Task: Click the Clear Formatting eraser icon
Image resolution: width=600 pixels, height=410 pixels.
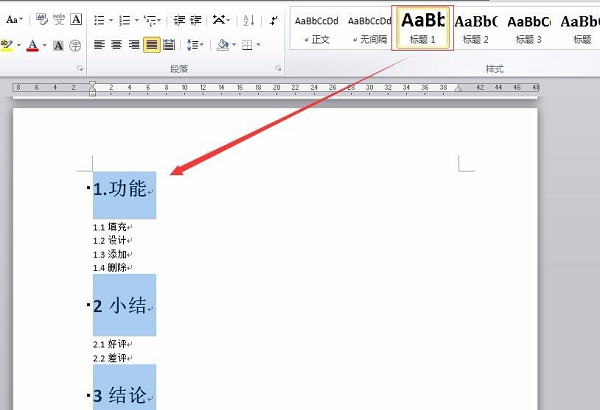Action: (x=41, y=20)
